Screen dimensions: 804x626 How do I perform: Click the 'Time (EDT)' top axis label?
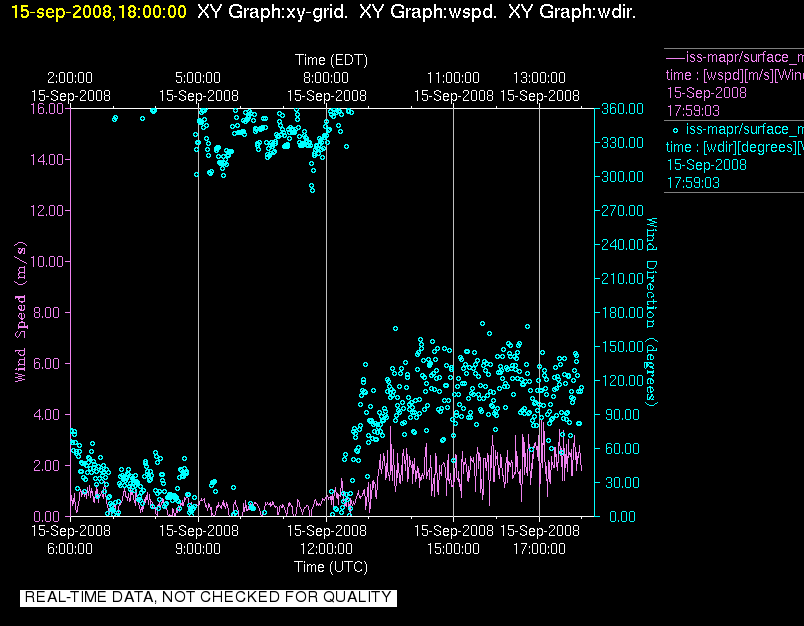point(331,60)
